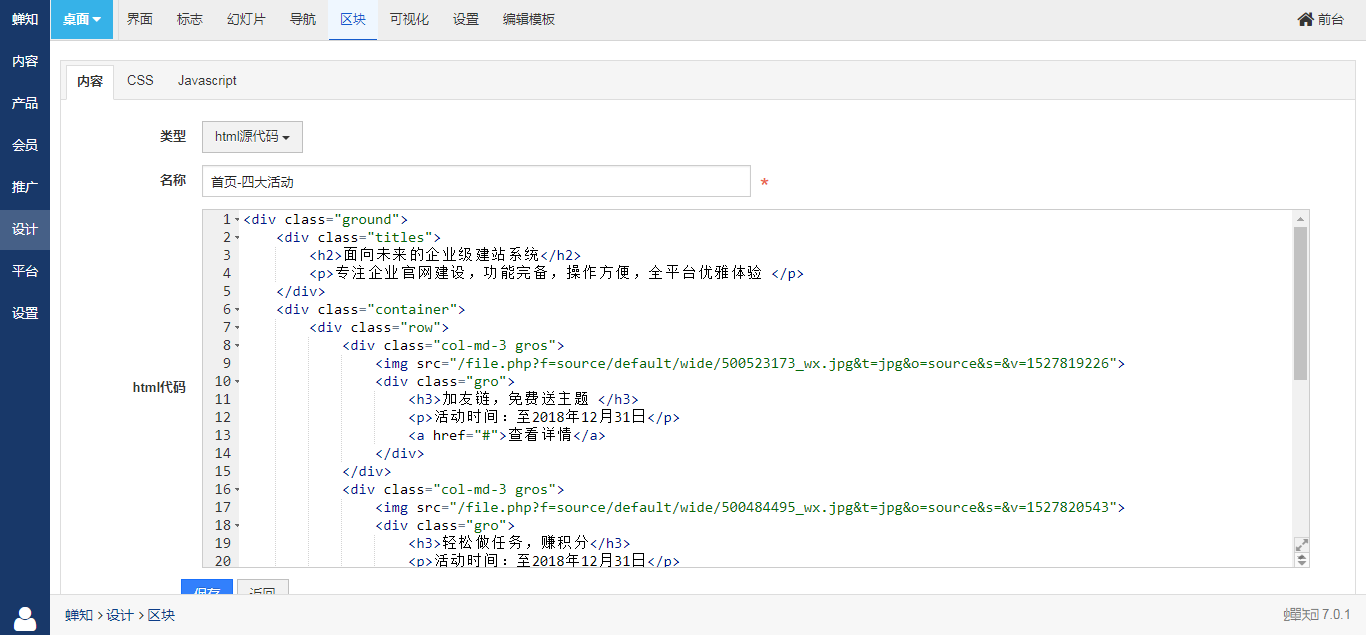Open 会员 section in sidebar
The image size is (1366, 635).
pos(25,145)
